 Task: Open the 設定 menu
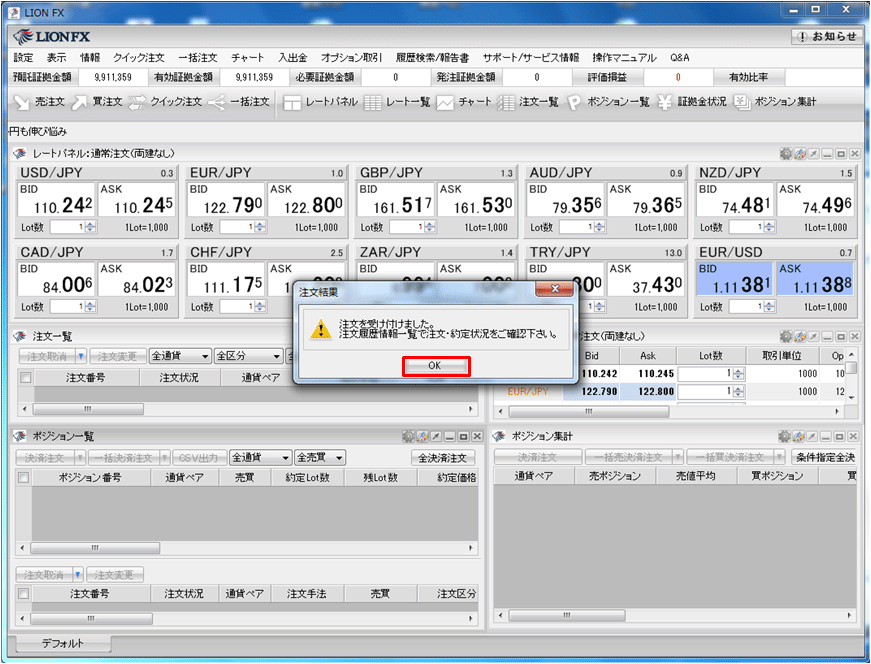[x=23, y=58]
